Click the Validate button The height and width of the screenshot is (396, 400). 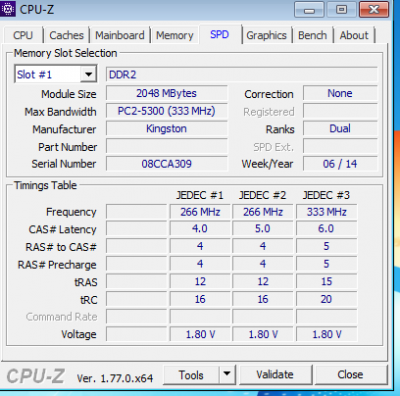pyautogui.click(x=275, y=375)
